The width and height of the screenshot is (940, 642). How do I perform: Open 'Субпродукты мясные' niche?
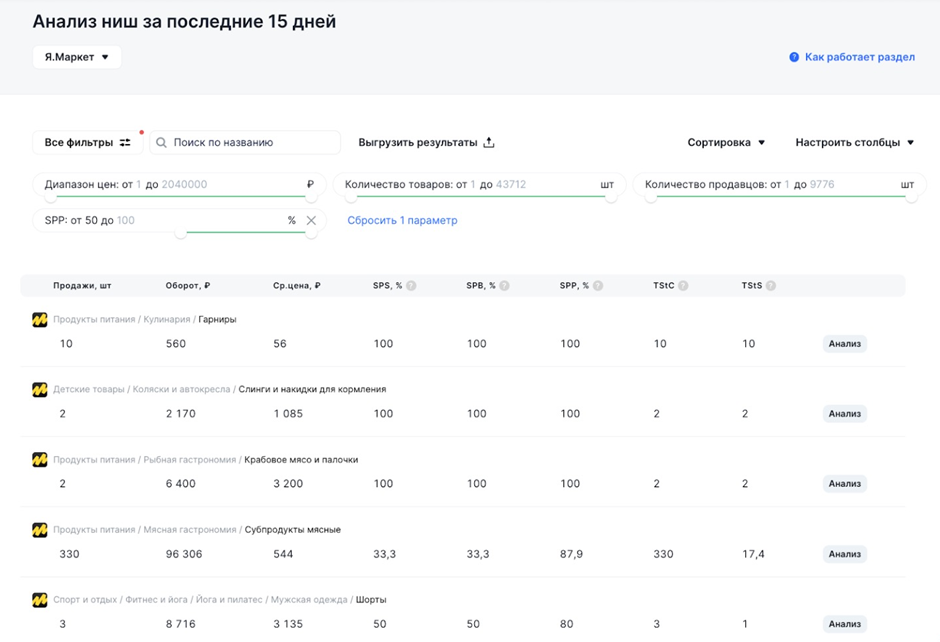[293, 530]
